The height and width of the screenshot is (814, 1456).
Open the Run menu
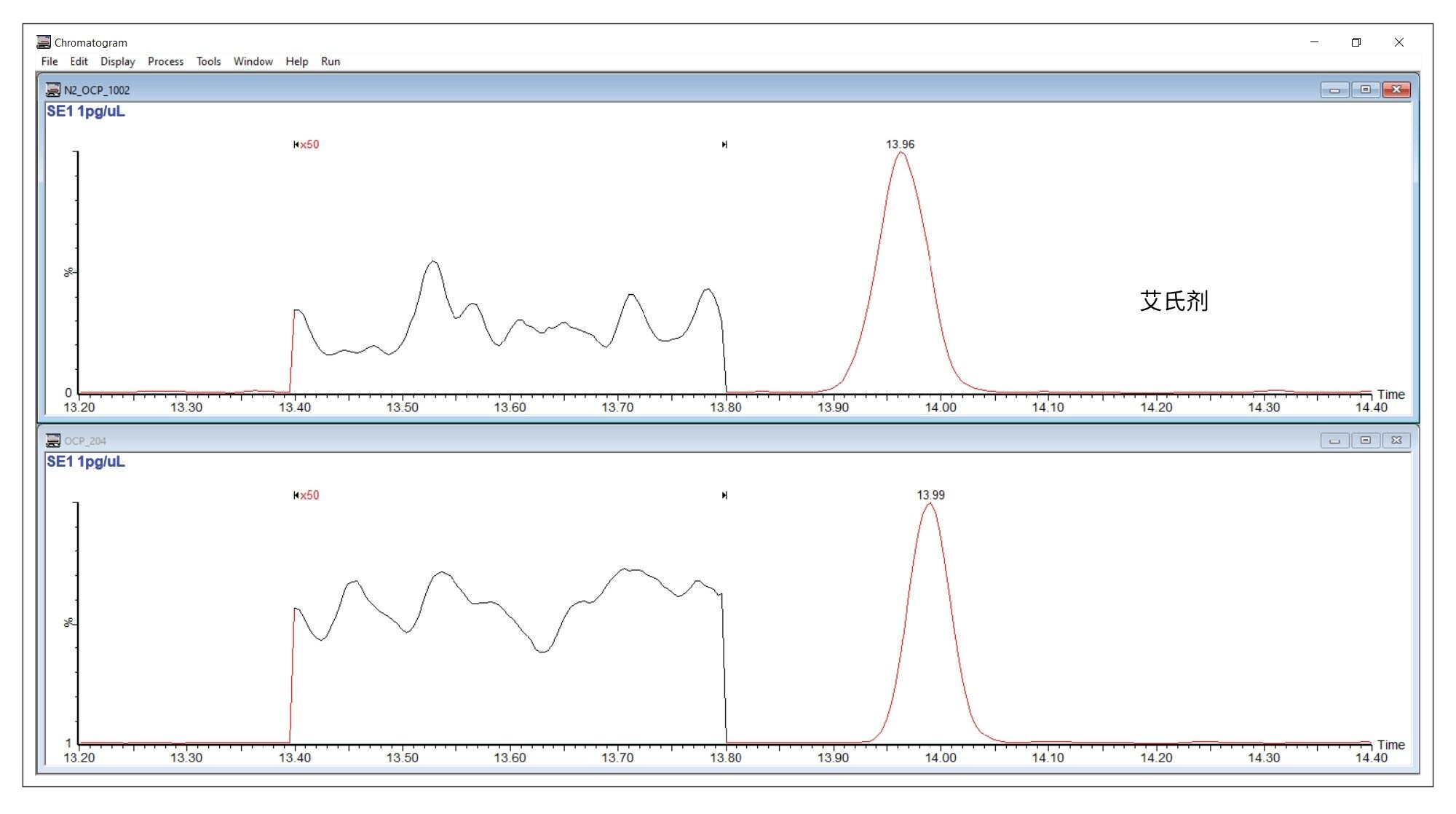point(331,61)
